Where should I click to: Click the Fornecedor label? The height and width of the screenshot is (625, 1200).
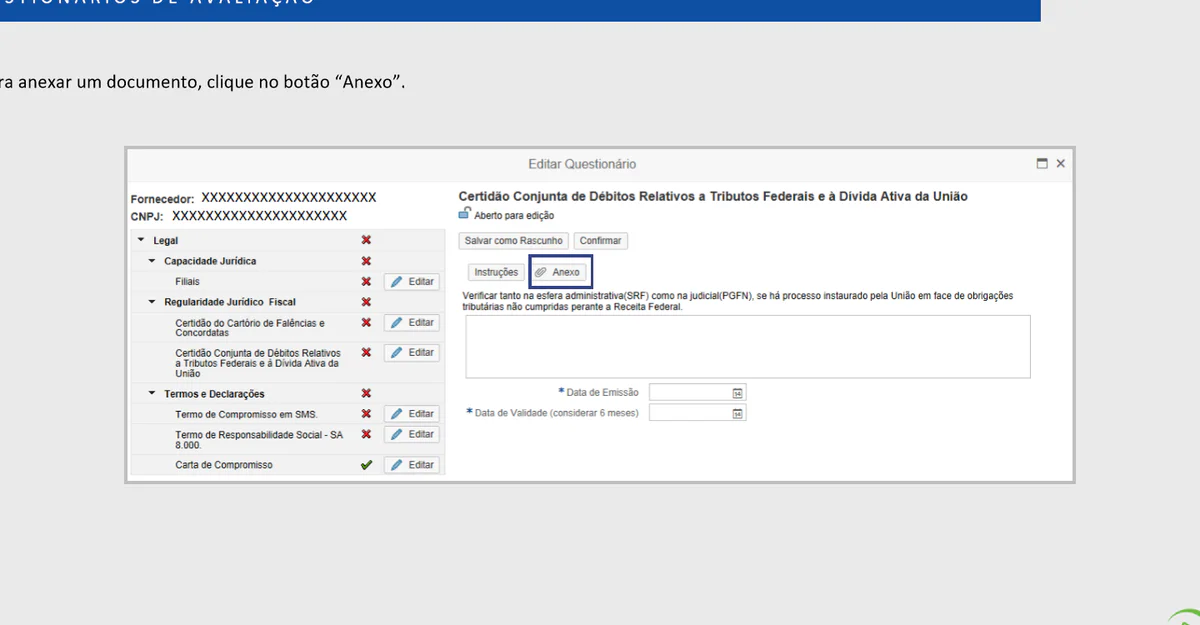[163, 199]
